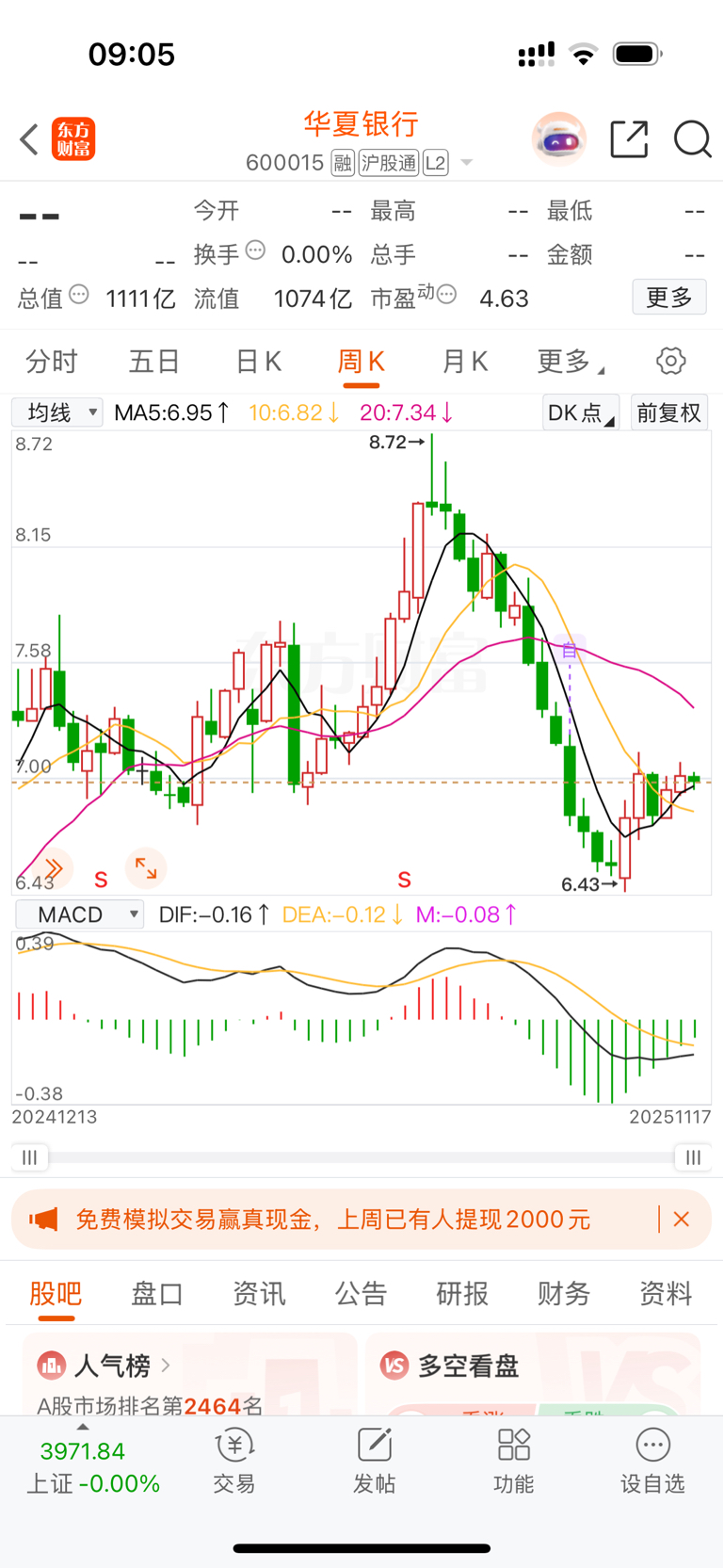Tap the stock code 600015
Viewport: 724px width, 1568px height.
tap(284, 163)
